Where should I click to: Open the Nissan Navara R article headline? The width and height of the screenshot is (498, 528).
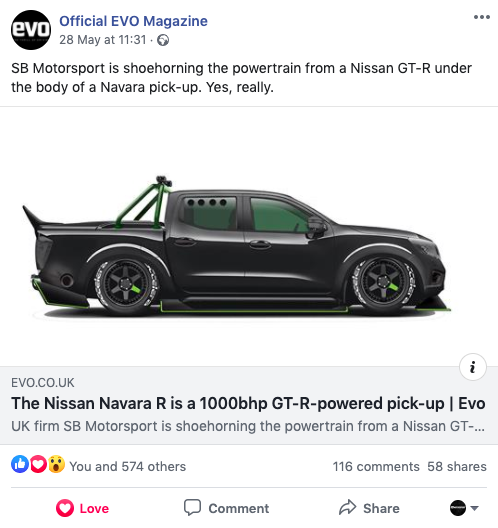coord(248,403)
